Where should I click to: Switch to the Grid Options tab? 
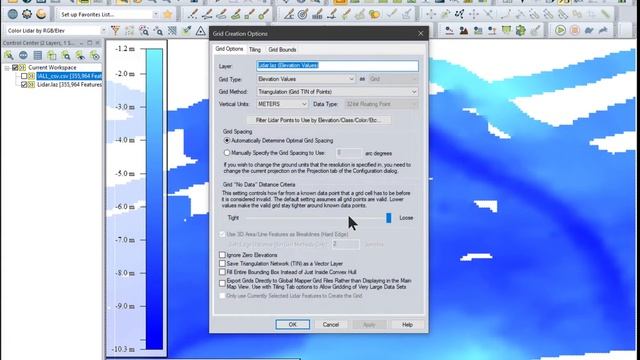[x=229, y=49]
